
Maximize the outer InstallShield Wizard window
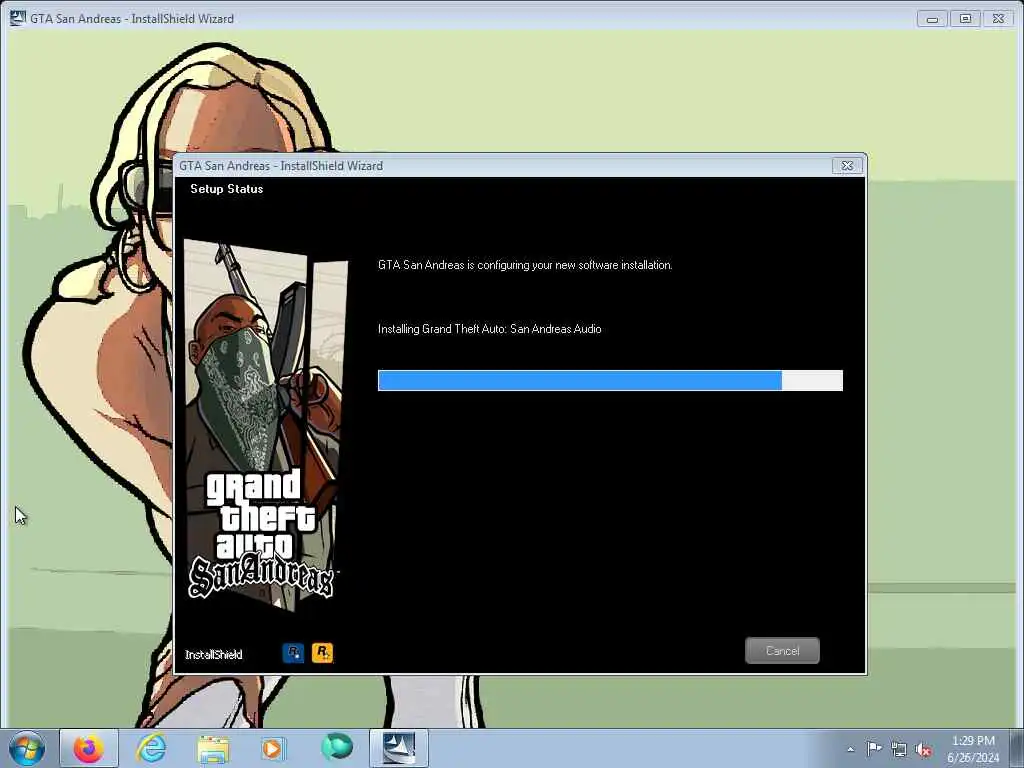point(965,19)
